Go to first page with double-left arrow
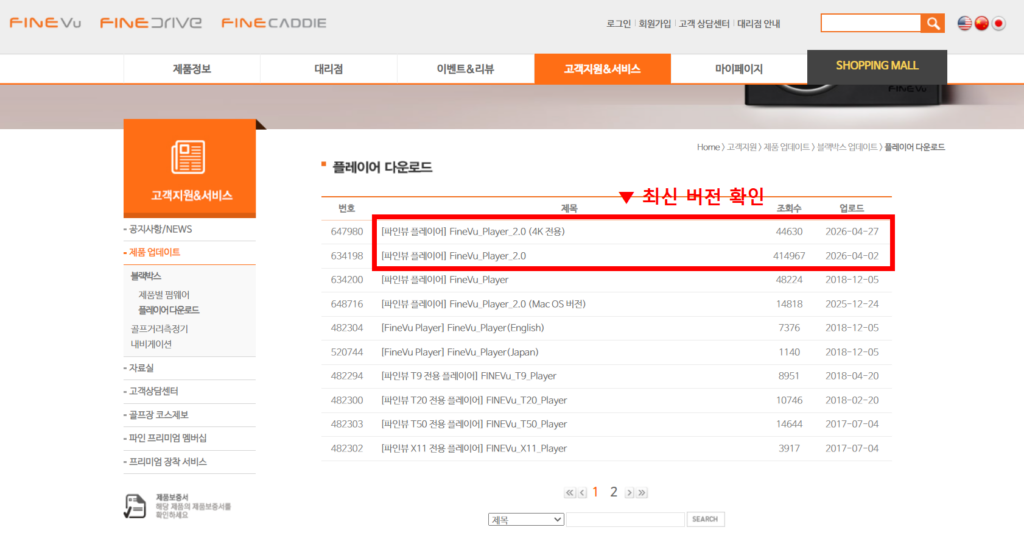 click(x=569, y=492)
